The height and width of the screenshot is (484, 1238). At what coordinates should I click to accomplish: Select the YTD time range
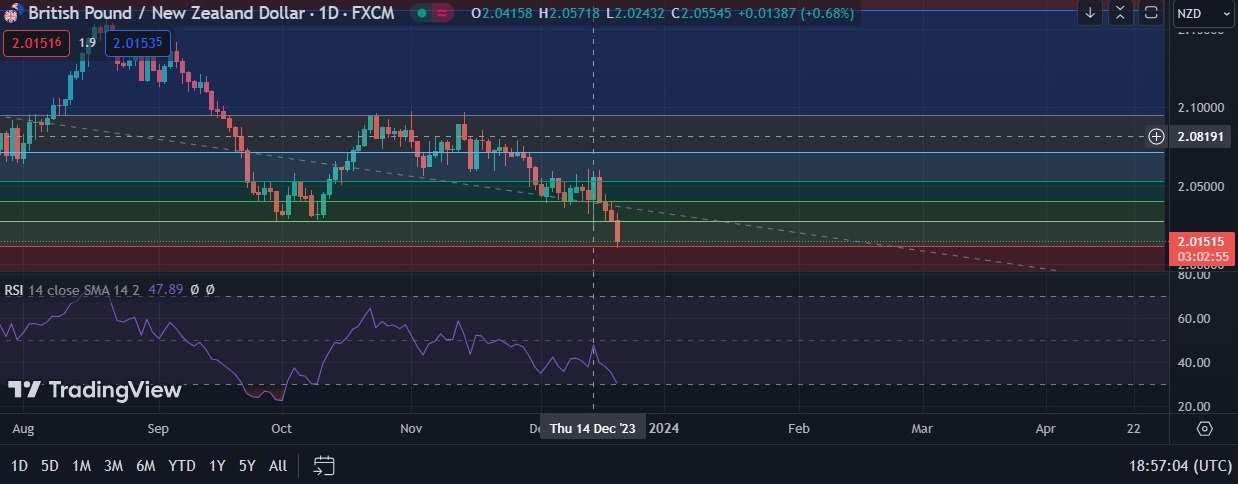tap(182, 465)
